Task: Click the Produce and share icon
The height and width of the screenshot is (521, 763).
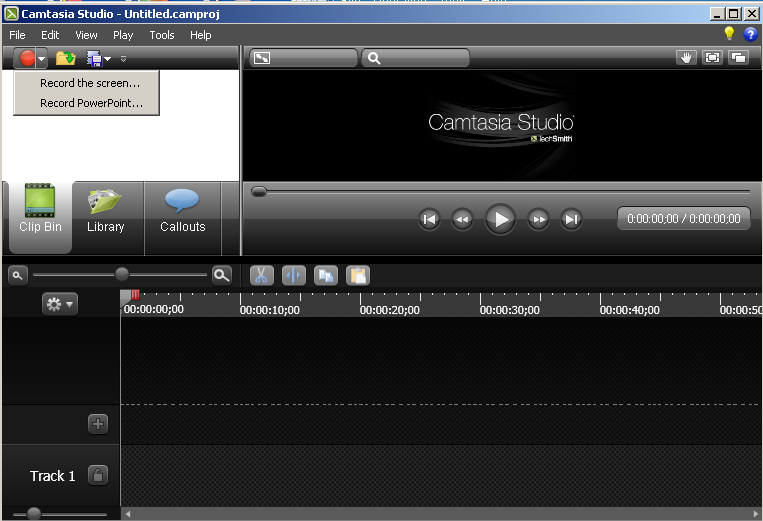Action: coord(94,58)
